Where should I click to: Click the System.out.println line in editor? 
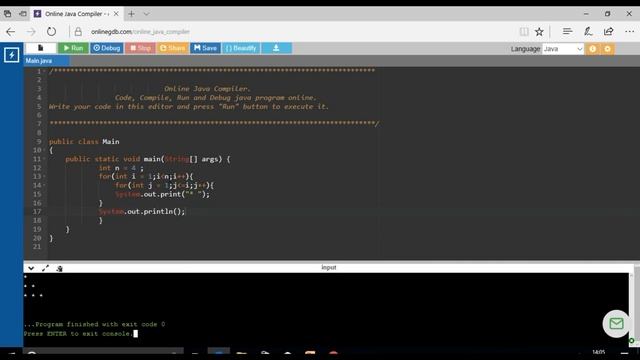click(x=141, y=211)
